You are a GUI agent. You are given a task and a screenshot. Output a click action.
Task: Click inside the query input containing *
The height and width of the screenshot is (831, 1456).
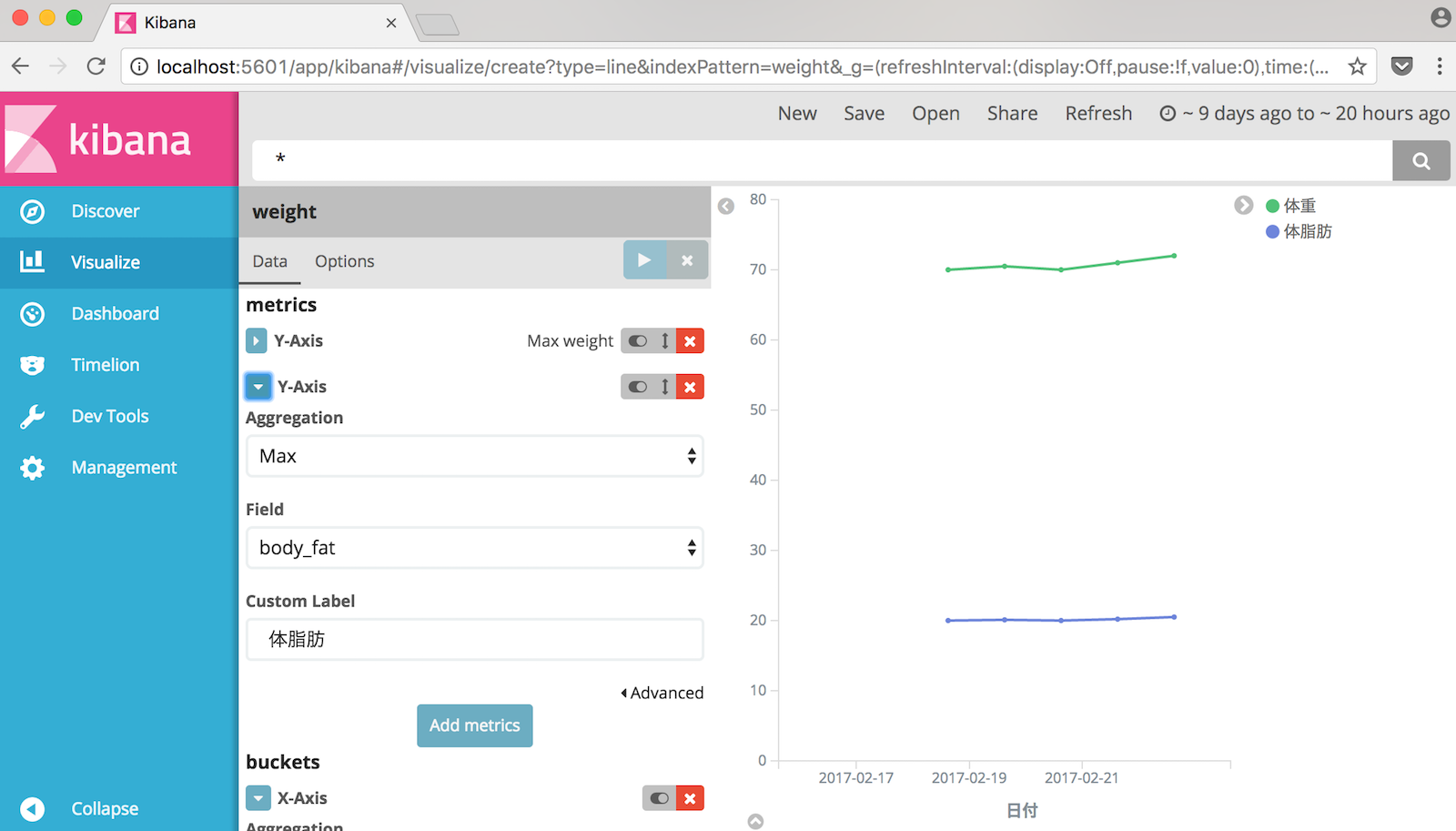(x=637, y=160)
